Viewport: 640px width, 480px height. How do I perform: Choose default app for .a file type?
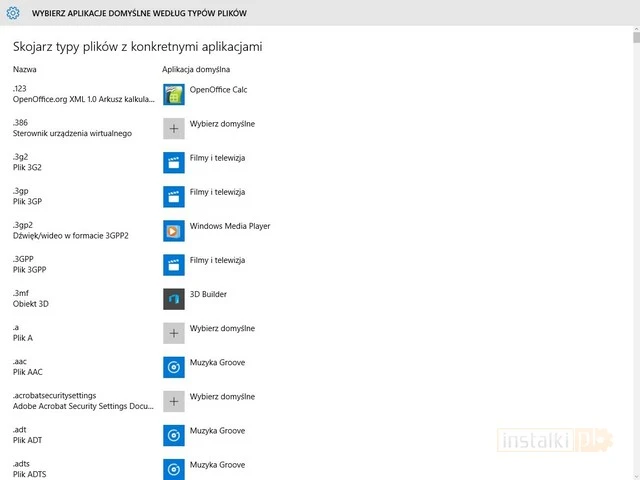click(222, 329)
